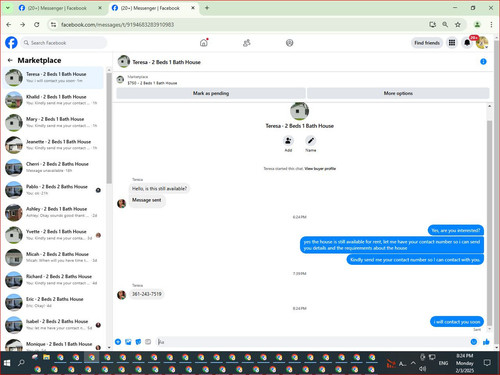This screenshot has height=375, width=500.
Task: Click the volume speaker tray icon
Action: [422, 368]
